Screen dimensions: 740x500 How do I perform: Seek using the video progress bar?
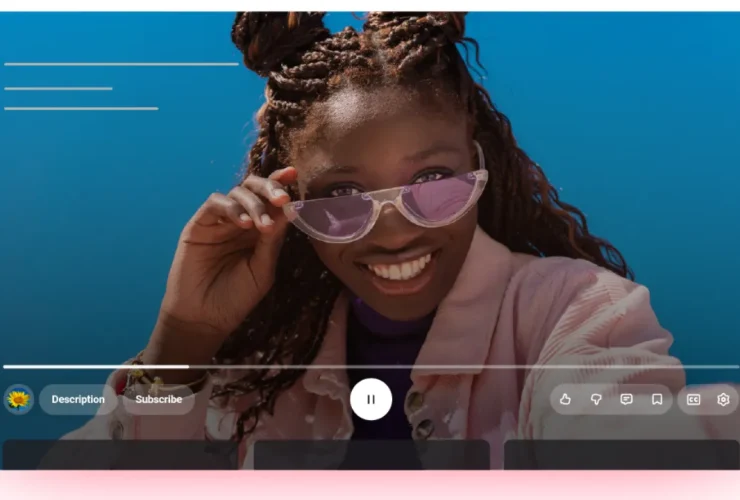coord(371,366)
